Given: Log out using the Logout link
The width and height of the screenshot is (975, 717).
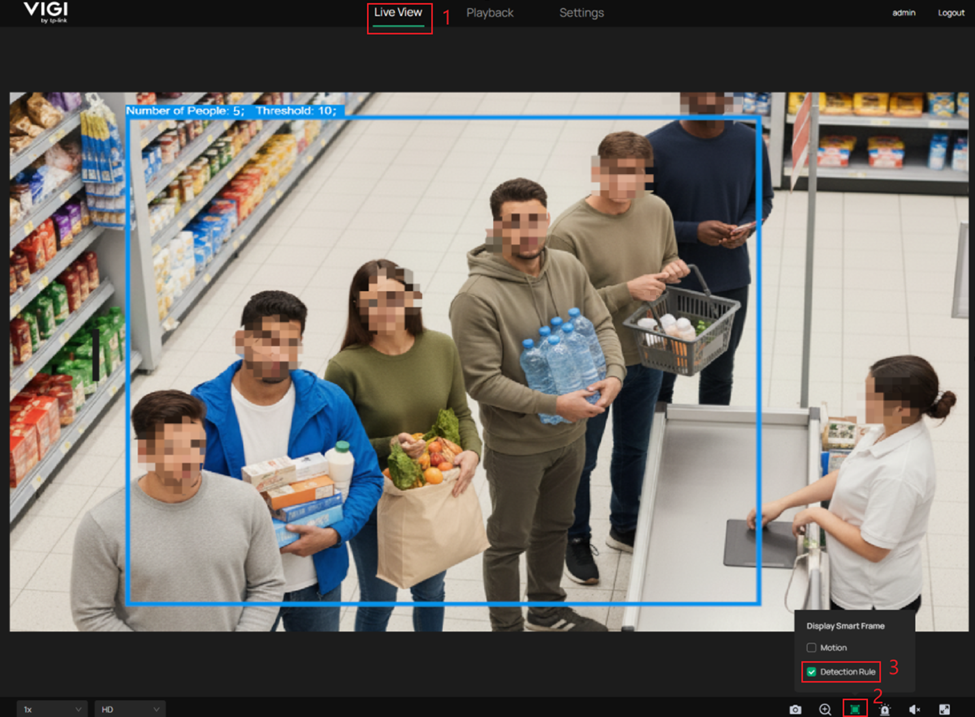Looking at the screenshot, I should [x=951, y=12].
